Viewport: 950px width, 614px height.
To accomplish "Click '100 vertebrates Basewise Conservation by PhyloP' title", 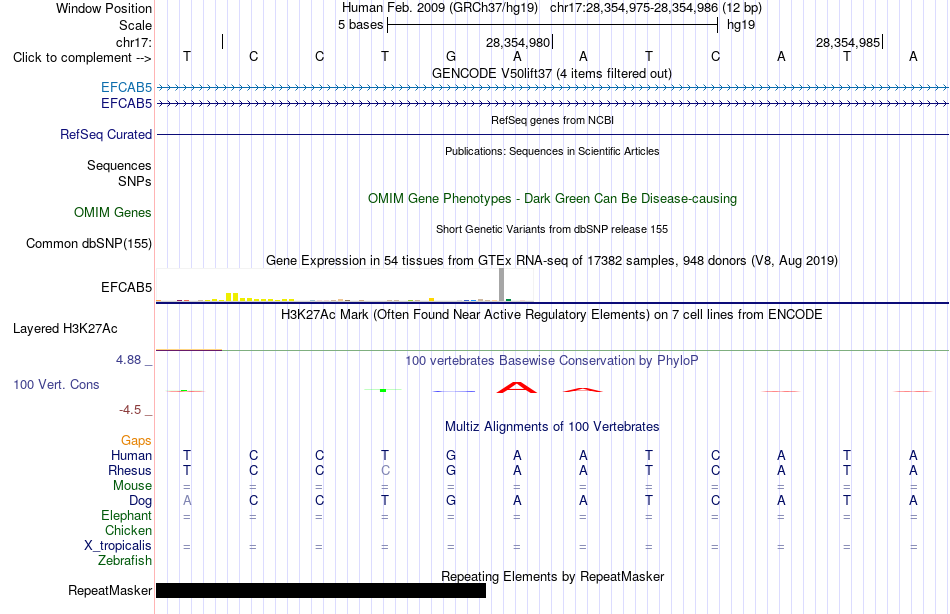I will (x=551, y=361).
